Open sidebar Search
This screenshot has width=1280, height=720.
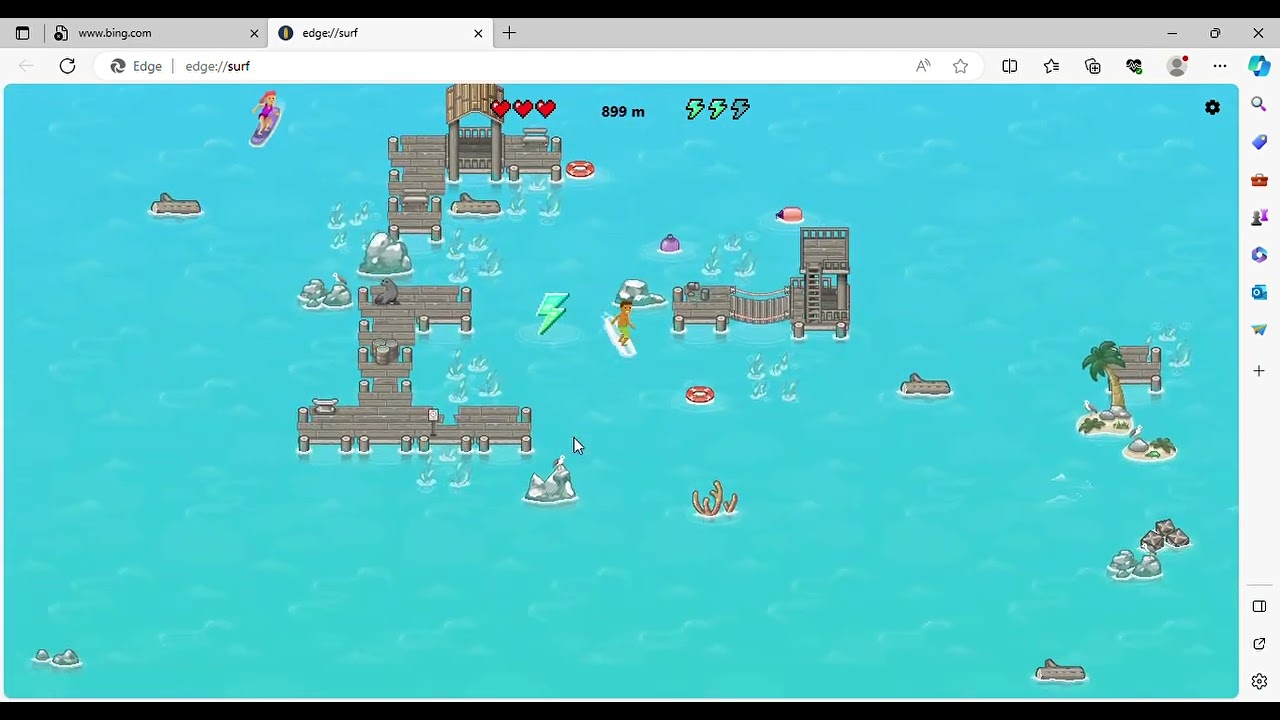coord(1259,104)
